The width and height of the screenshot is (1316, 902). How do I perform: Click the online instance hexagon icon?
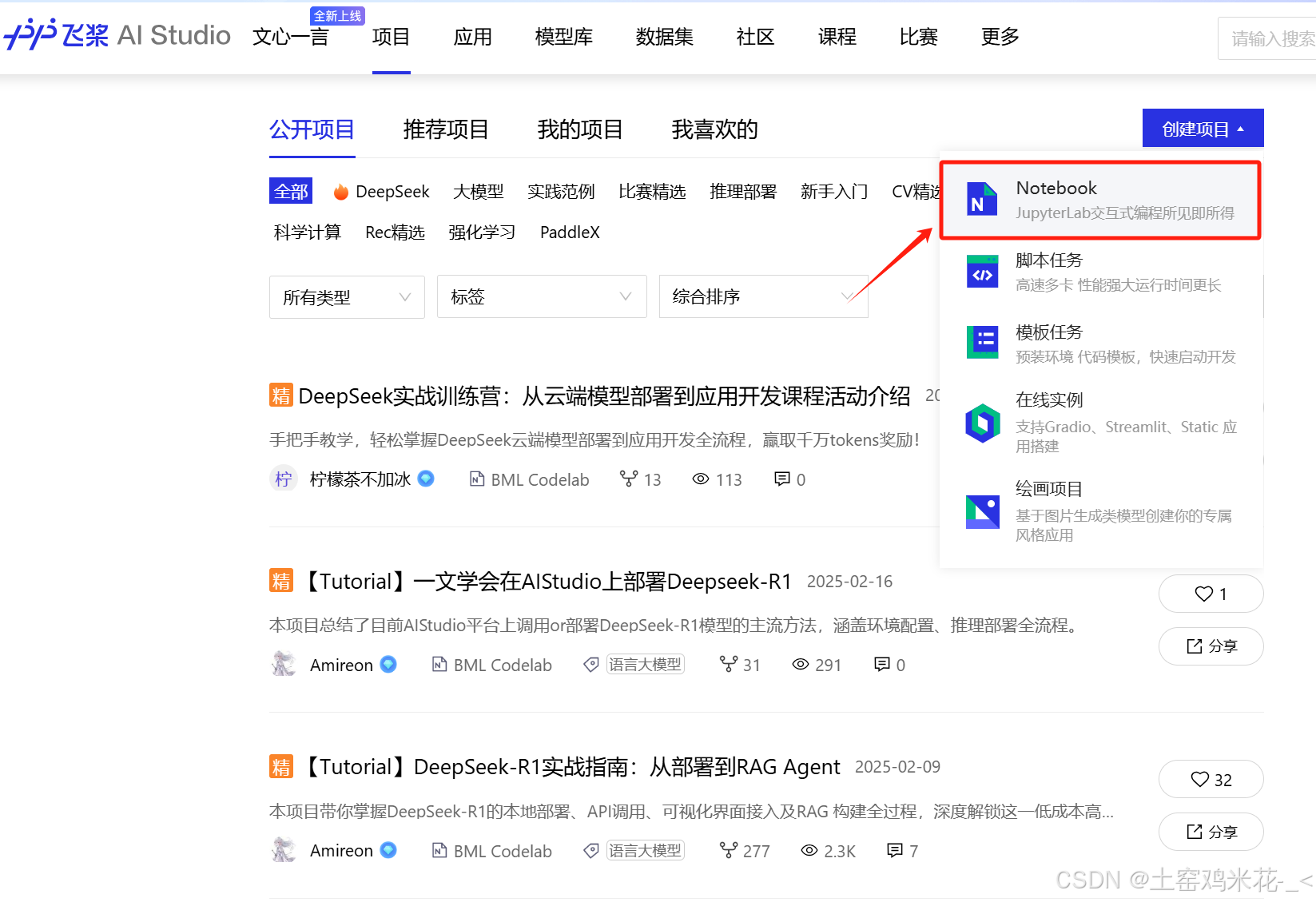click(x=982, y=423)
